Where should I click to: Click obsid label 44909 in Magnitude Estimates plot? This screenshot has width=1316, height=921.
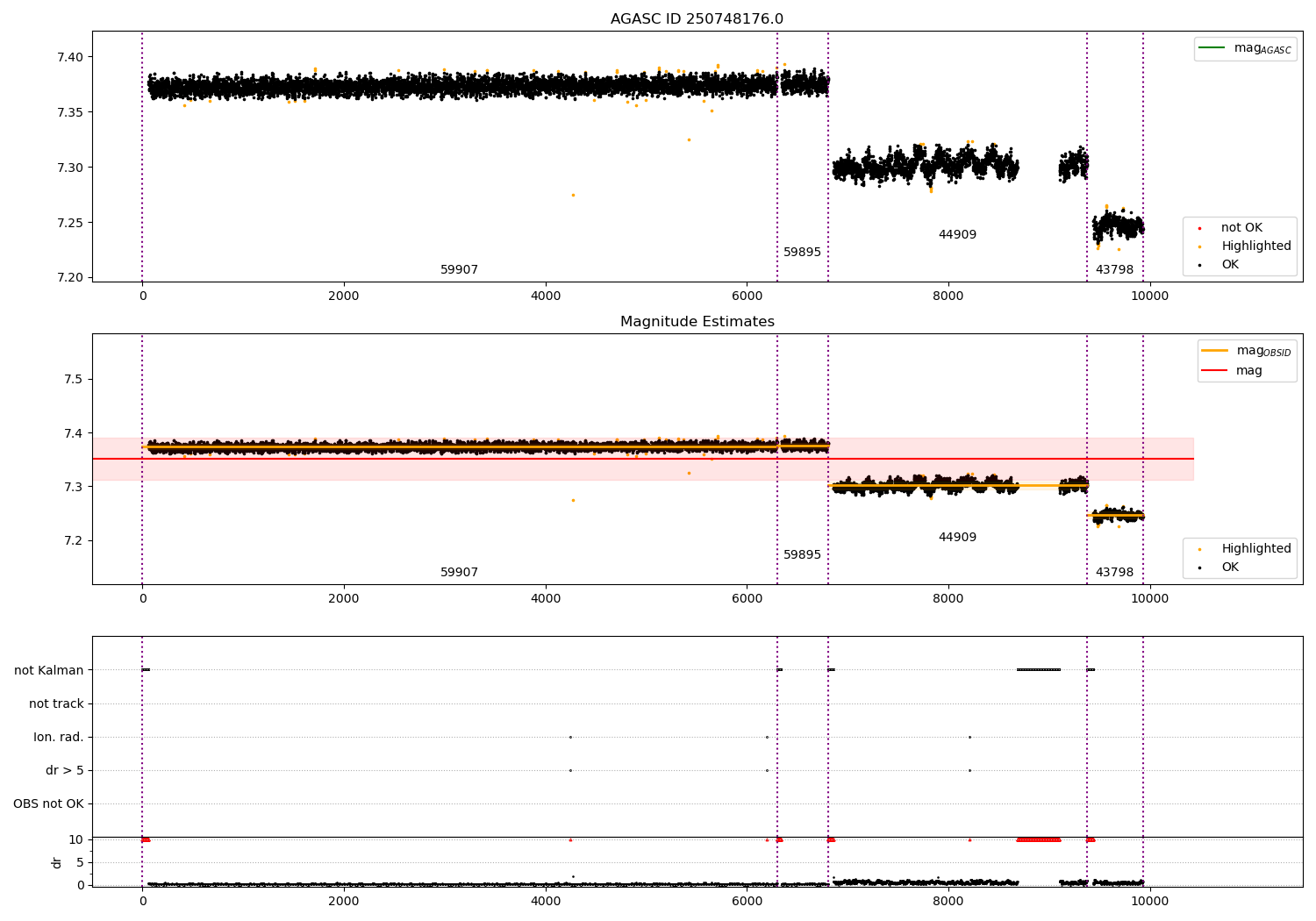[957, 537]
